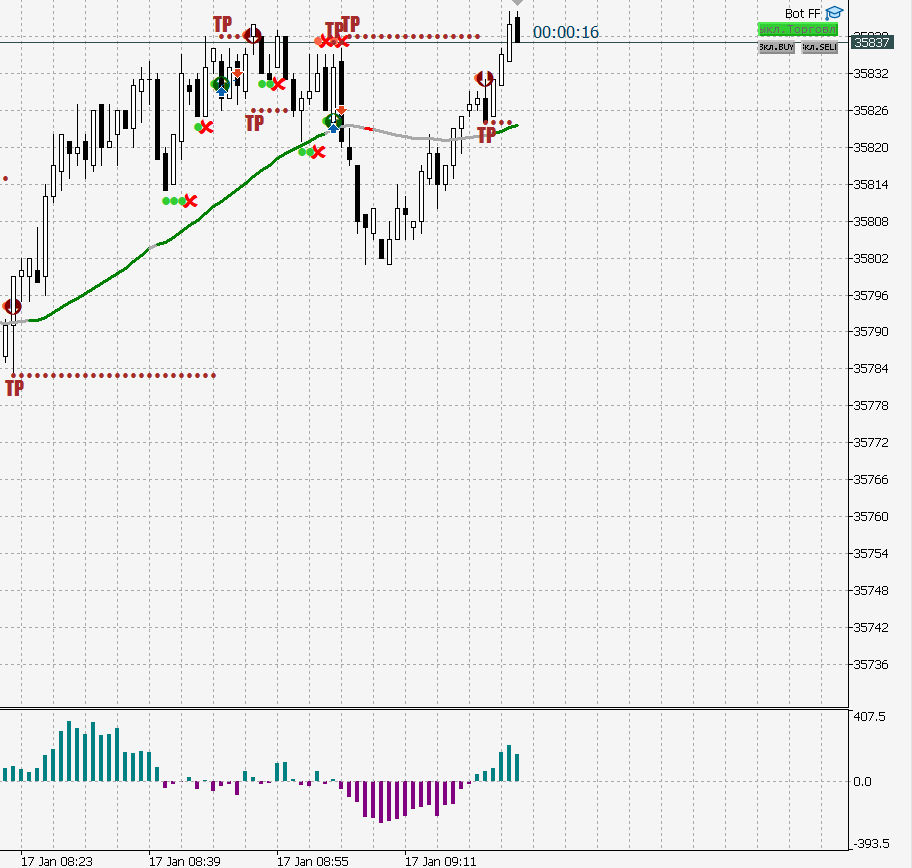Click the 35748 price axis label
The width and height of the screenshot is (912, 868).
[871, 590]
